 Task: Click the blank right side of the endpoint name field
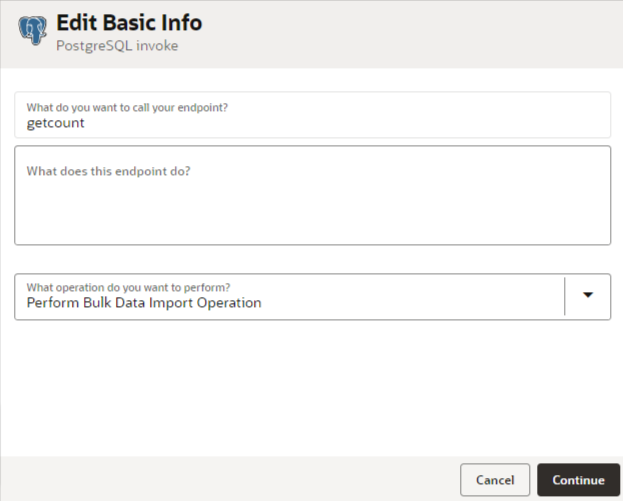pyautogui.click(x=450, y=122)
